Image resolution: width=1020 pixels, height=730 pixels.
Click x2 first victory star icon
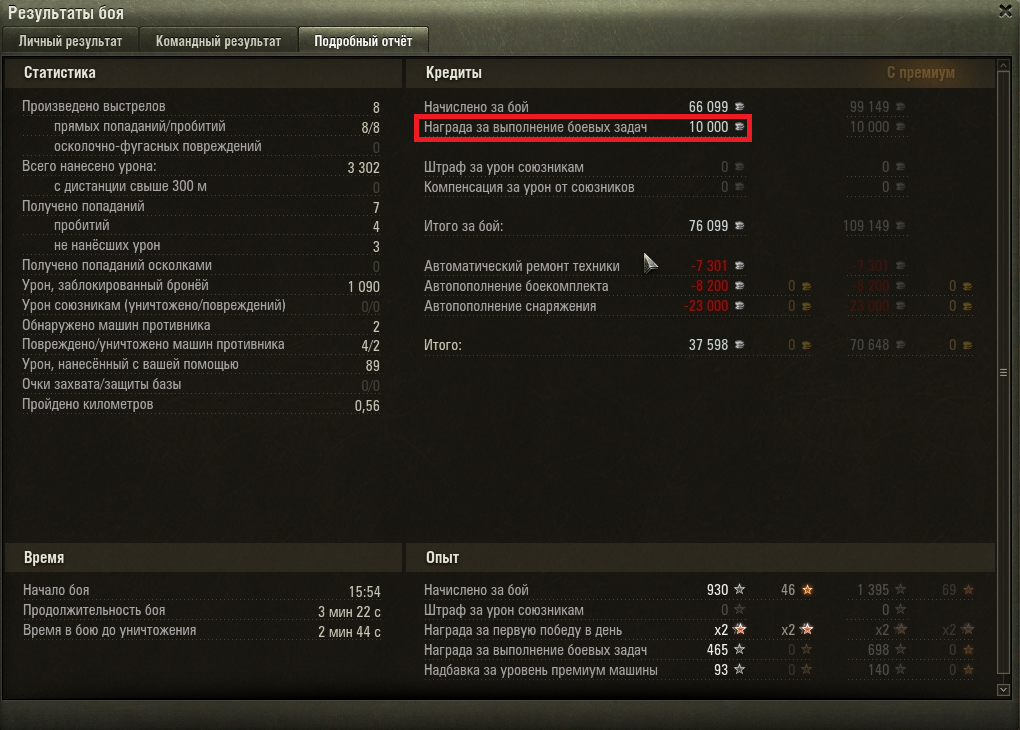[740, 629]
